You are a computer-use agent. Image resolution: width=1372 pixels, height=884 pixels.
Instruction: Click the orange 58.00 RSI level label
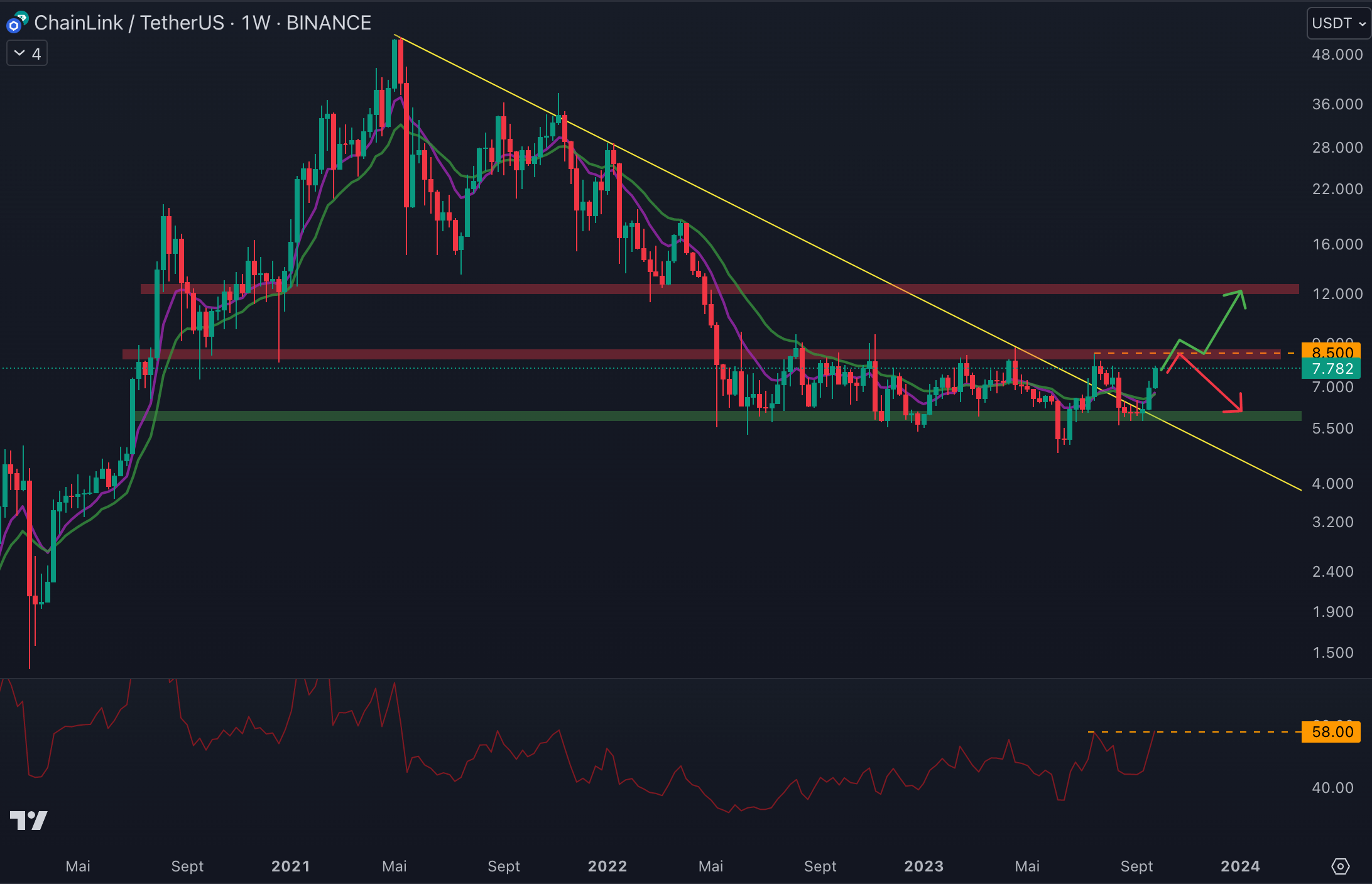1331,732
